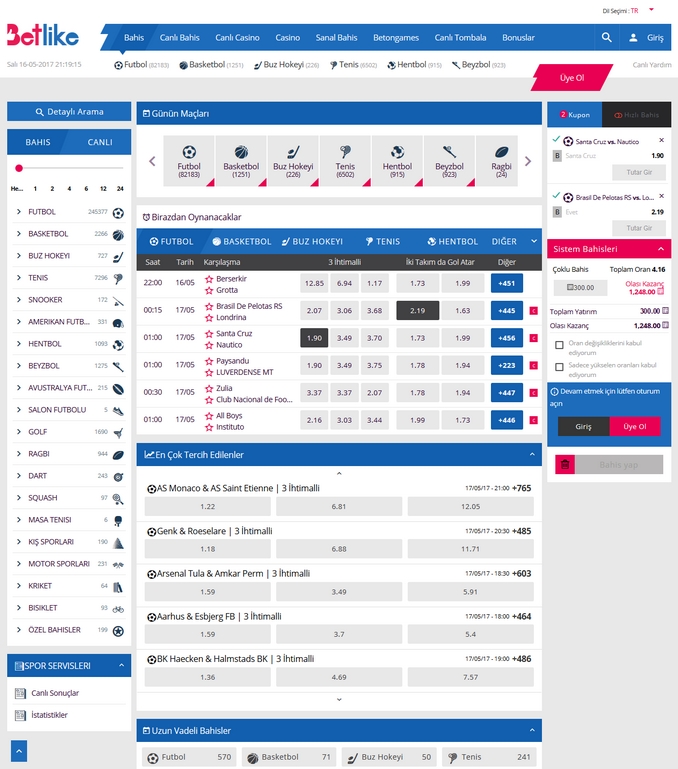
Task: Toggle the 12.85 odd for Berserkir
Action: click(314, 283)
